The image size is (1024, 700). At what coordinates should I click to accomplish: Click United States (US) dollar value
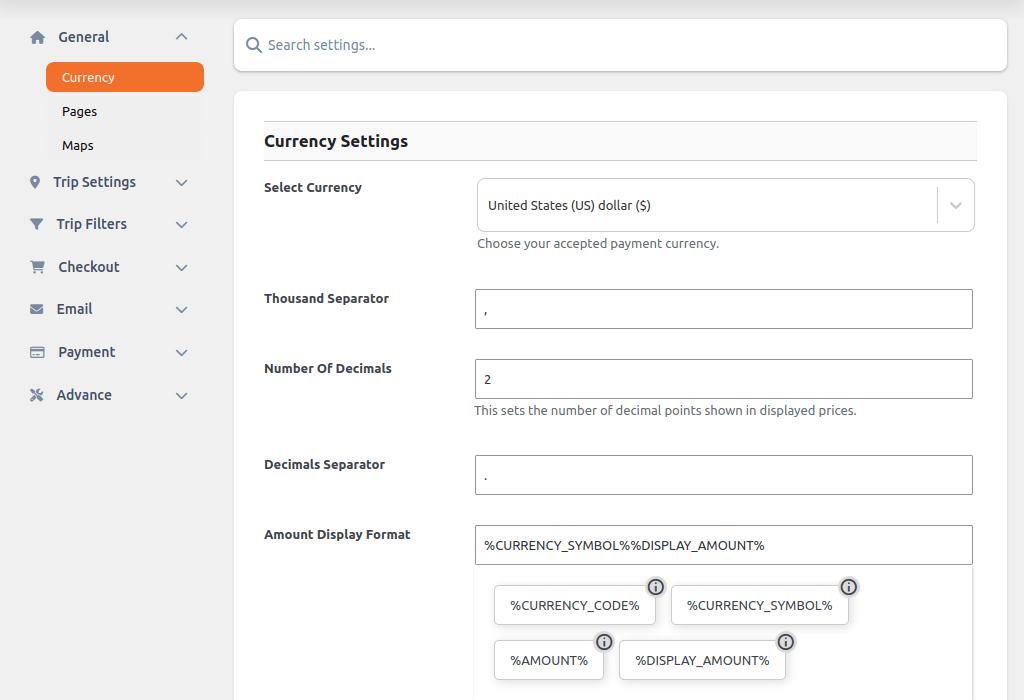569,206
